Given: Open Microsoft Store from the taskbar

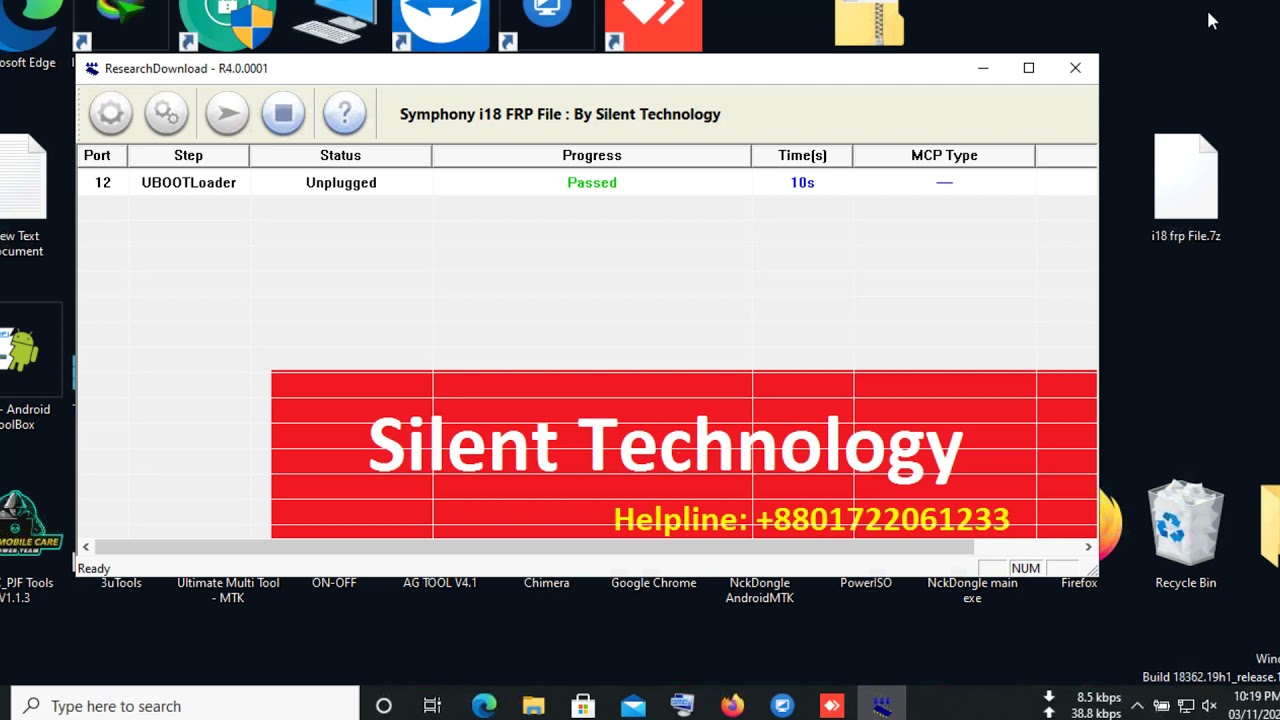Looking at the screenshot, I should point(583,706).
